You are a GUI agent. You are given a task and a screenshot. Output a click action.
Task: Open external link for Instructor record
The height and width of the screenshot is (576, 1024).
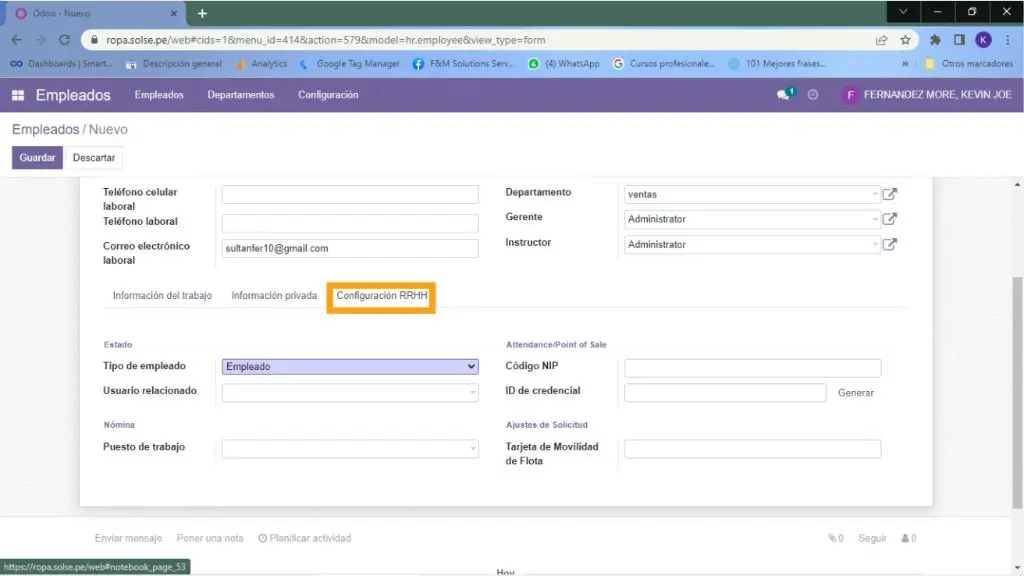[x=889, y=244]
